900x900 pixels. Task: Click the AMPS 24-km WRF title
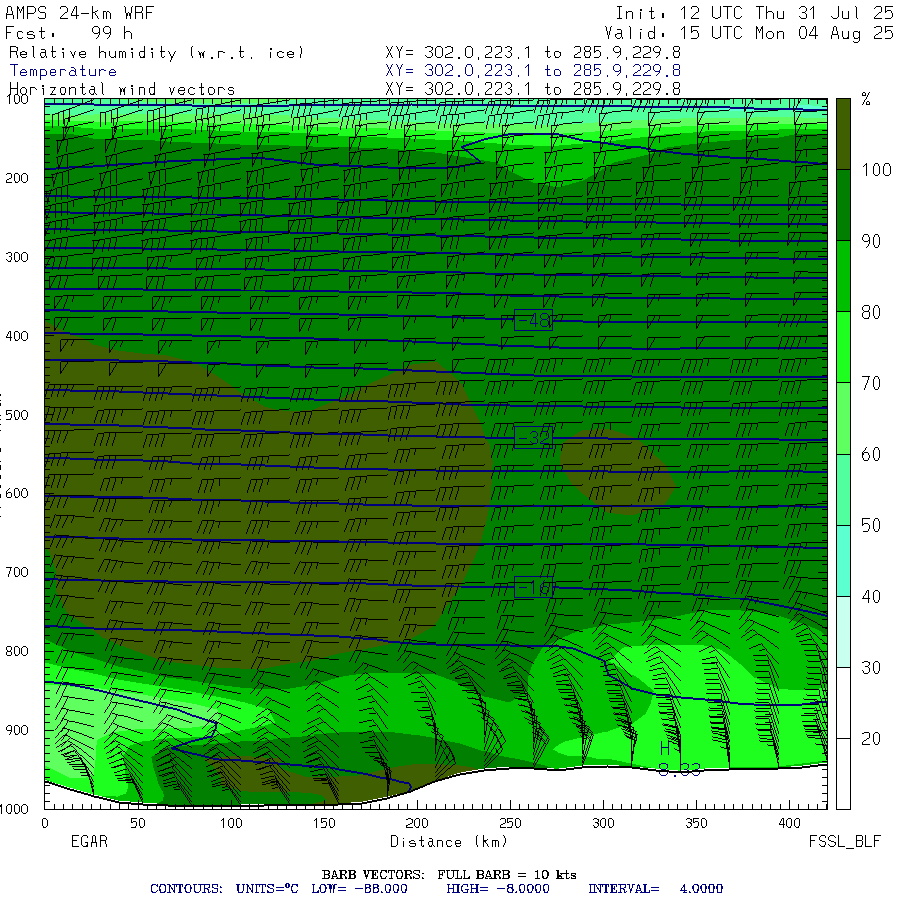tap(79, 13)
